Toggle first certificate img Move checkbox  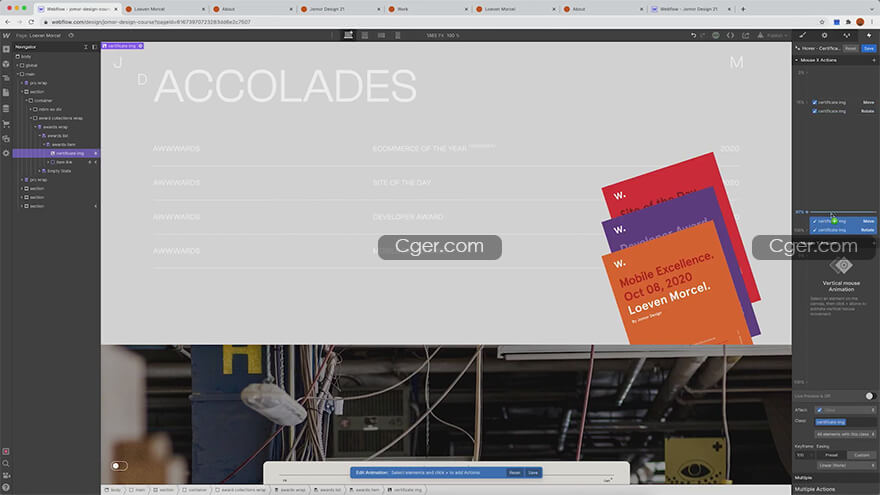tap(814, 102)
